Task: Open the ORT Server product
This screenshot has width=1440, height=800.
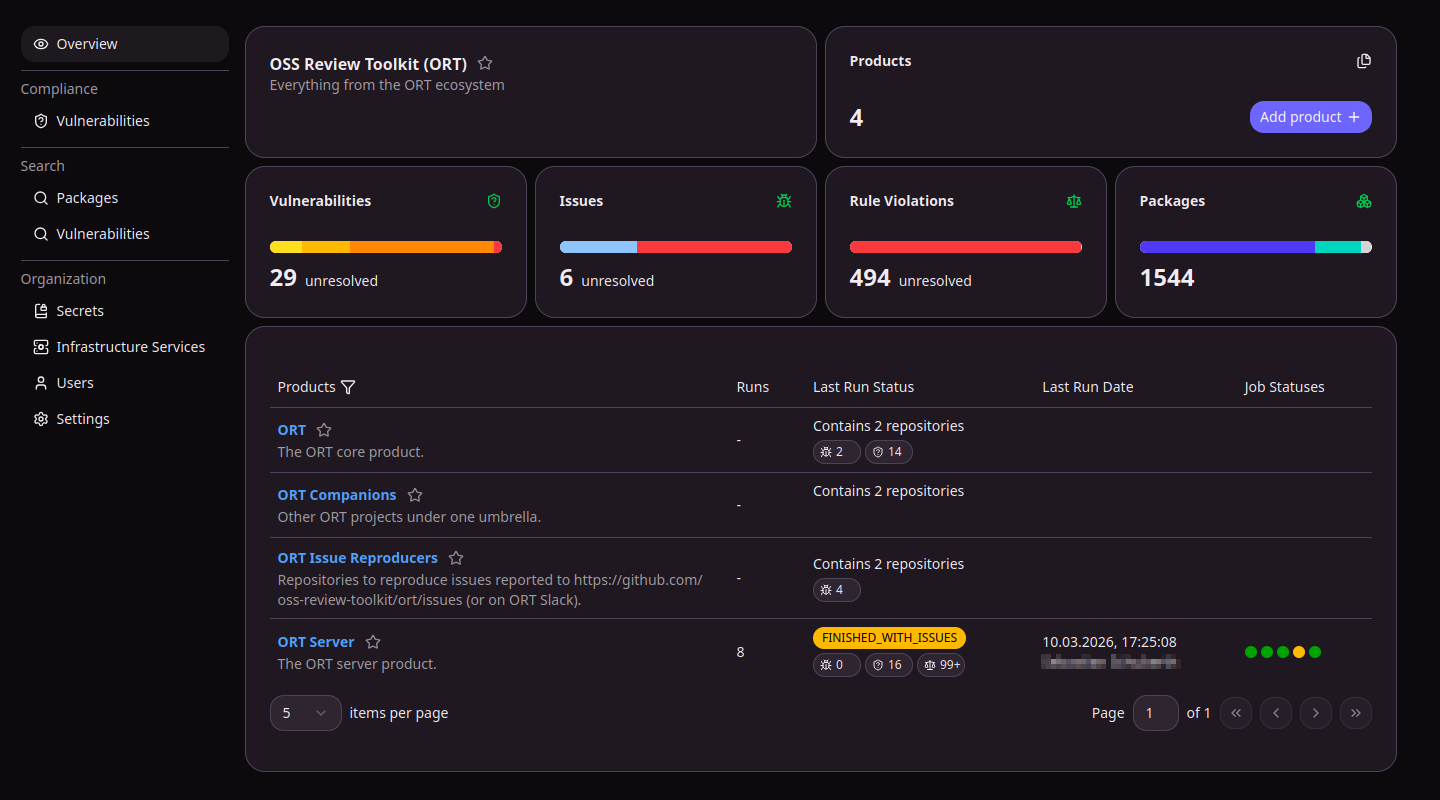Action: point(316,642)
